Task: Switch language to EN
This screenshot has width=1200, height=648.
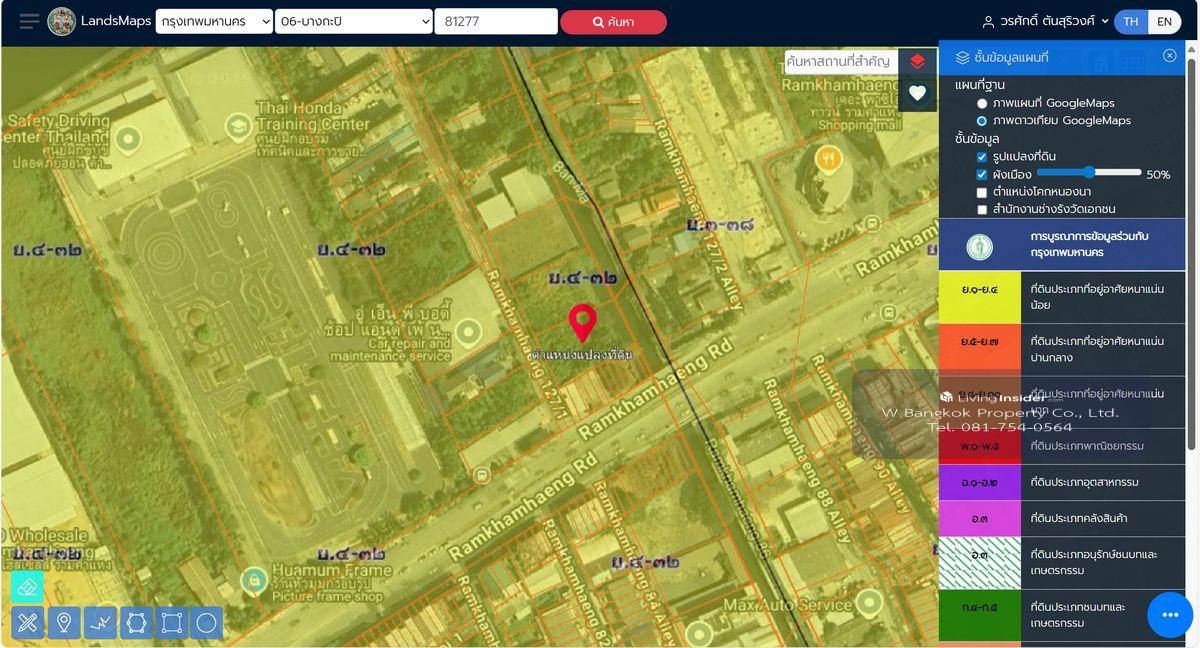Action: tap(1164, 21)
